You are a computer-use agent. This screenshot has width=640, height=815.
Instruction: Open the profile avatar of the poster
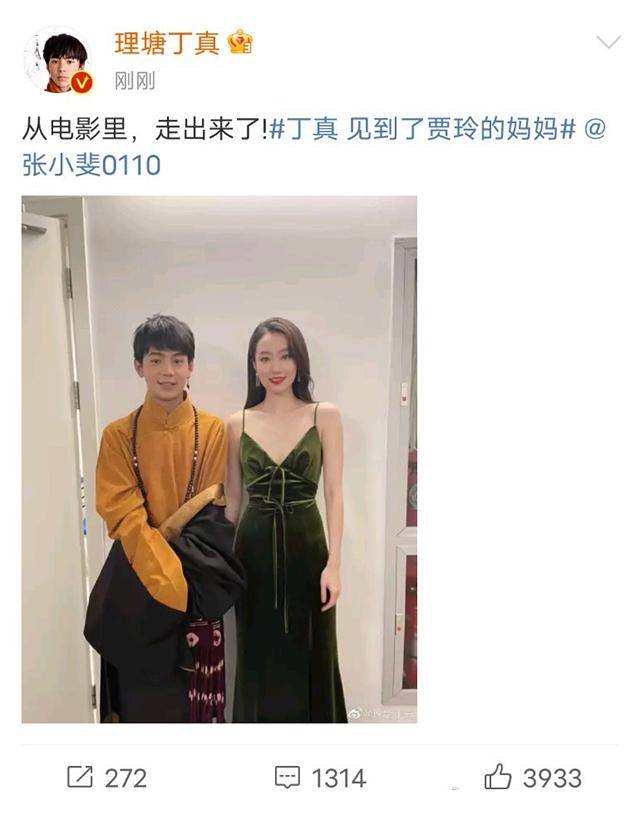click(58, 61)
